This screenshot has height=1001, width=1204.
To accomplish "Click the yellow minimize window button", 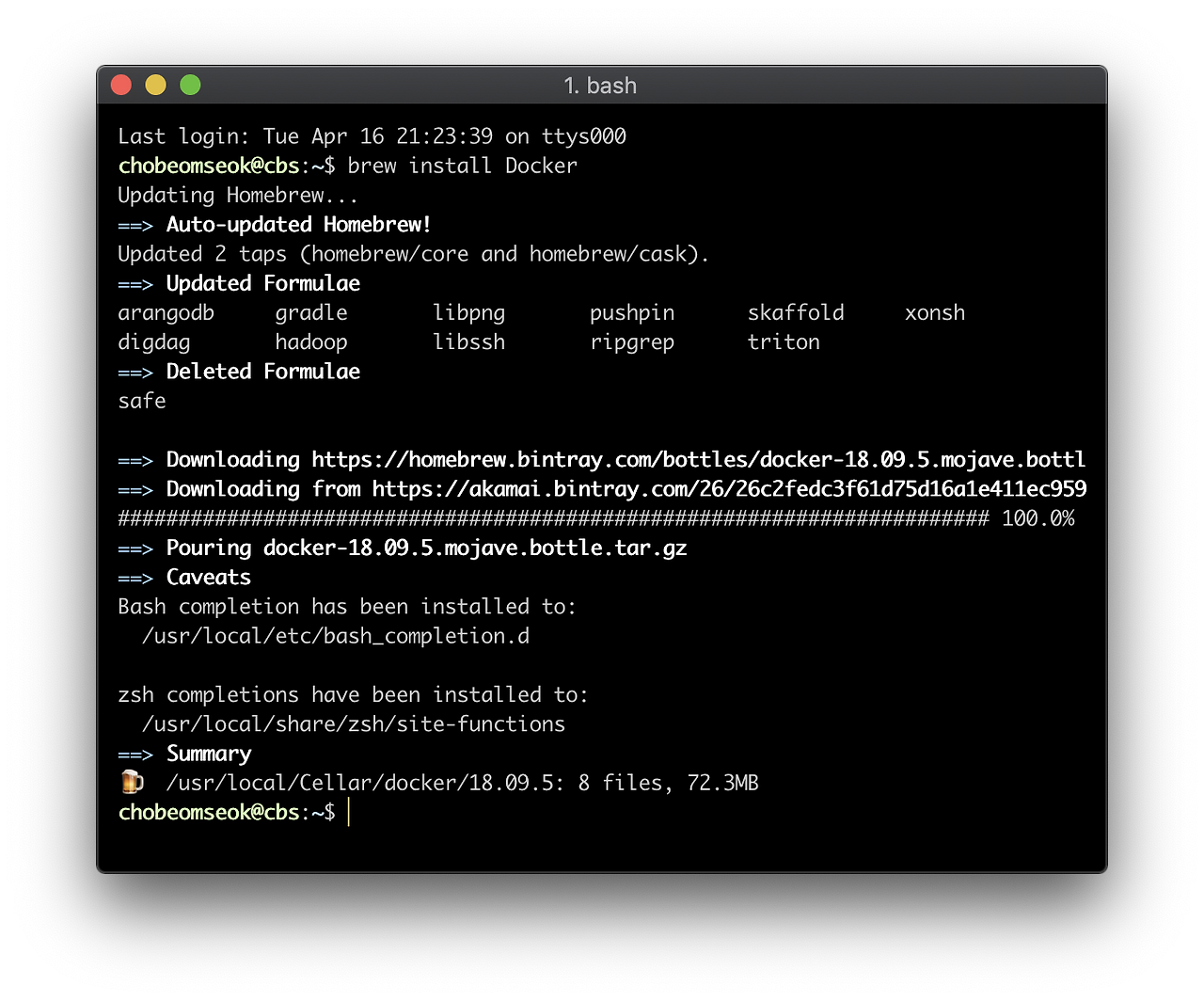I will (155, 85).
